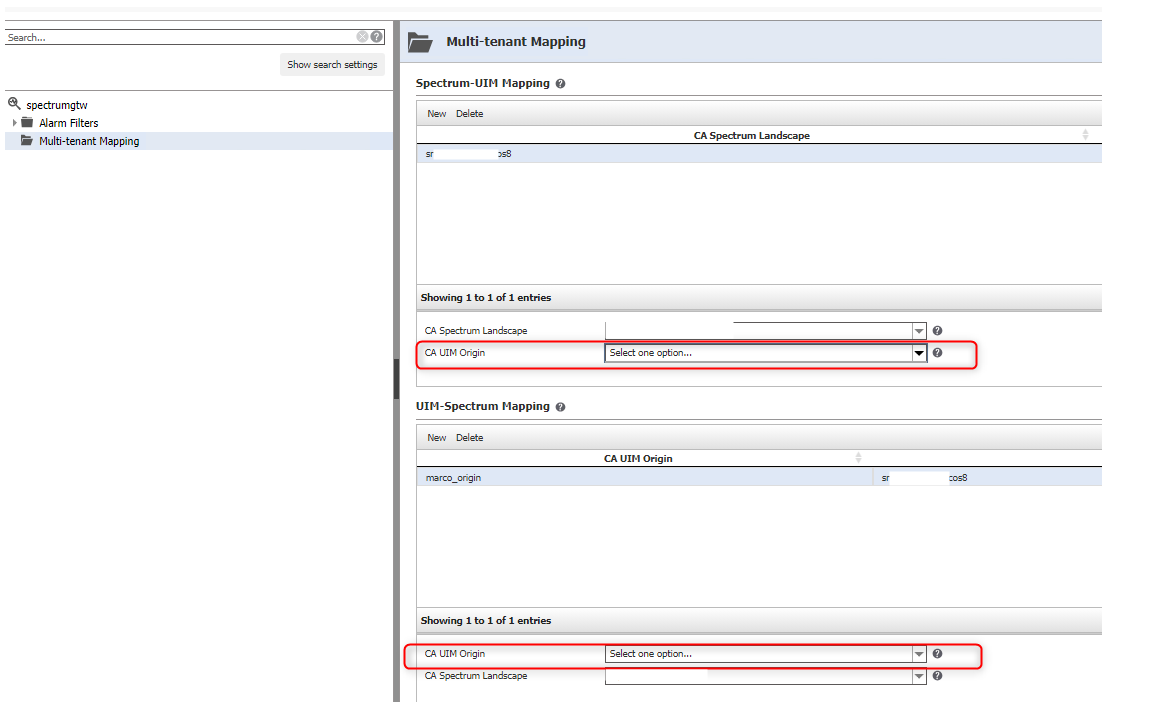Sort the CA Spectrum Landscape column using the sort arrows
Image resolution: width=1154 pixels, height=724 pixels.
tap(1085, 135)
